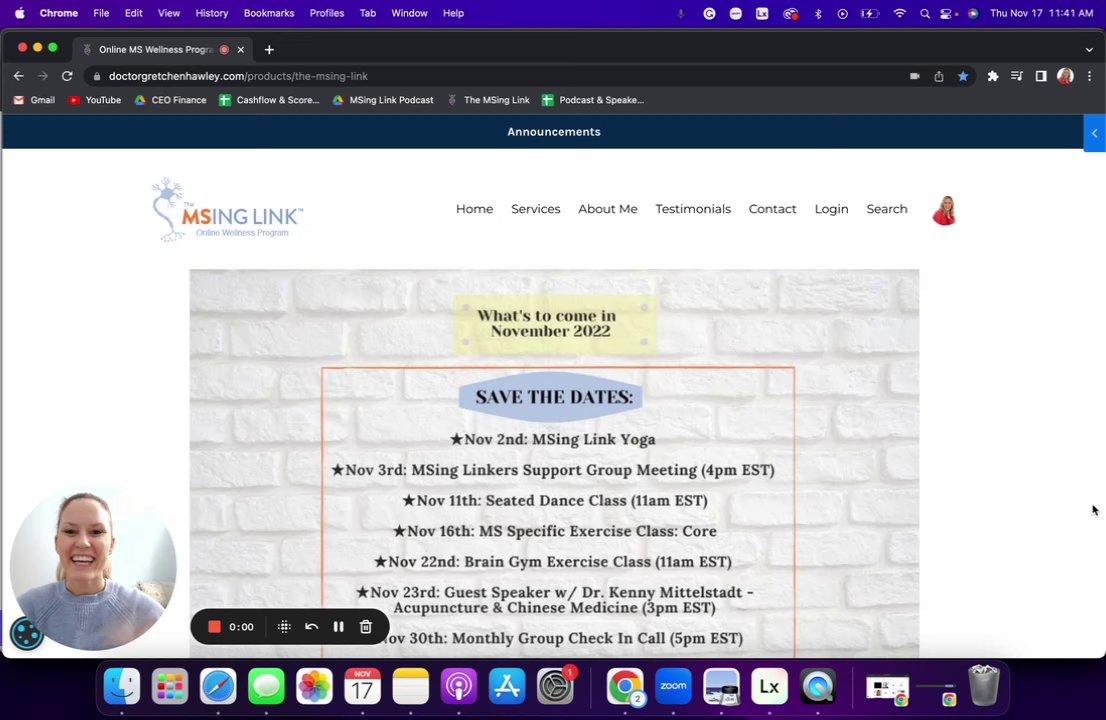Go back to the previous page
The height and width of the screenshot is (720, 1106).
[x=18, y=76]
